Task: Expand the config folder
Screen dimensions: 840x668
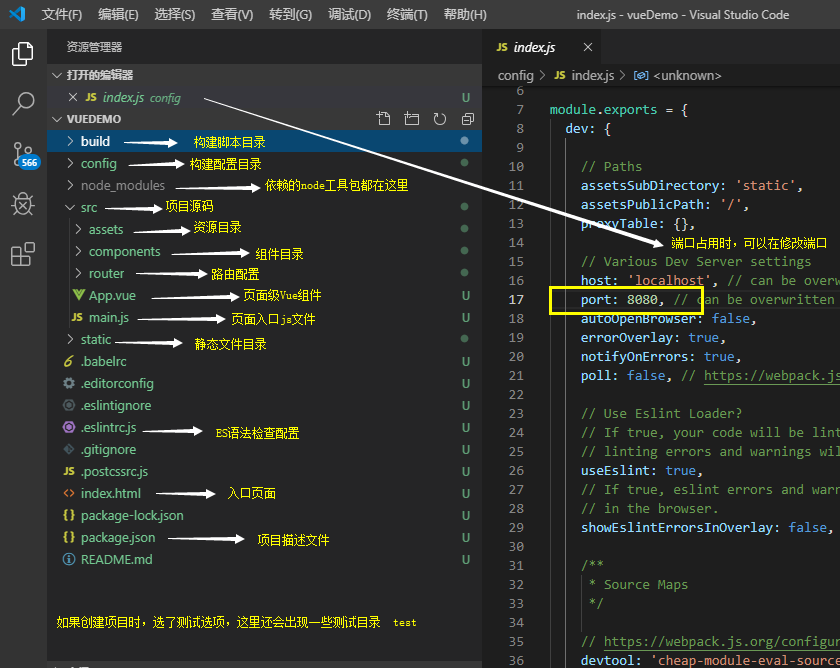Action: click(70, 163)
